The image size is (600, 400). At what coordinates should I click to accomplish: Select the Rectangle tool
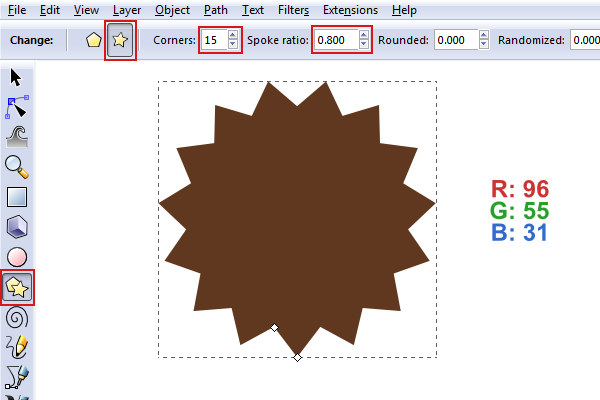(18, 197)
